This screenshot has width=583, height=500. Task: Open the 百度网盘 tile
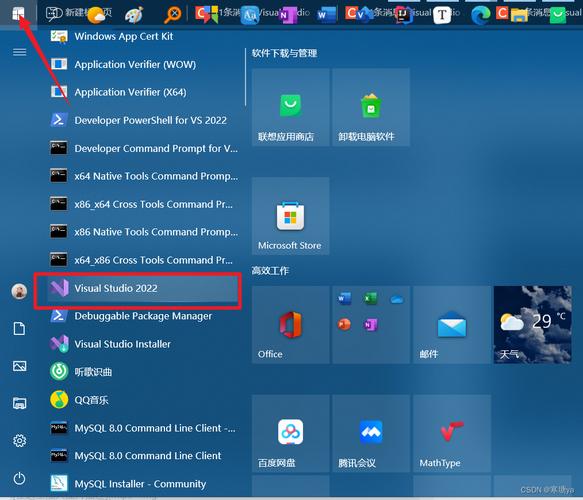pos(290,433)
